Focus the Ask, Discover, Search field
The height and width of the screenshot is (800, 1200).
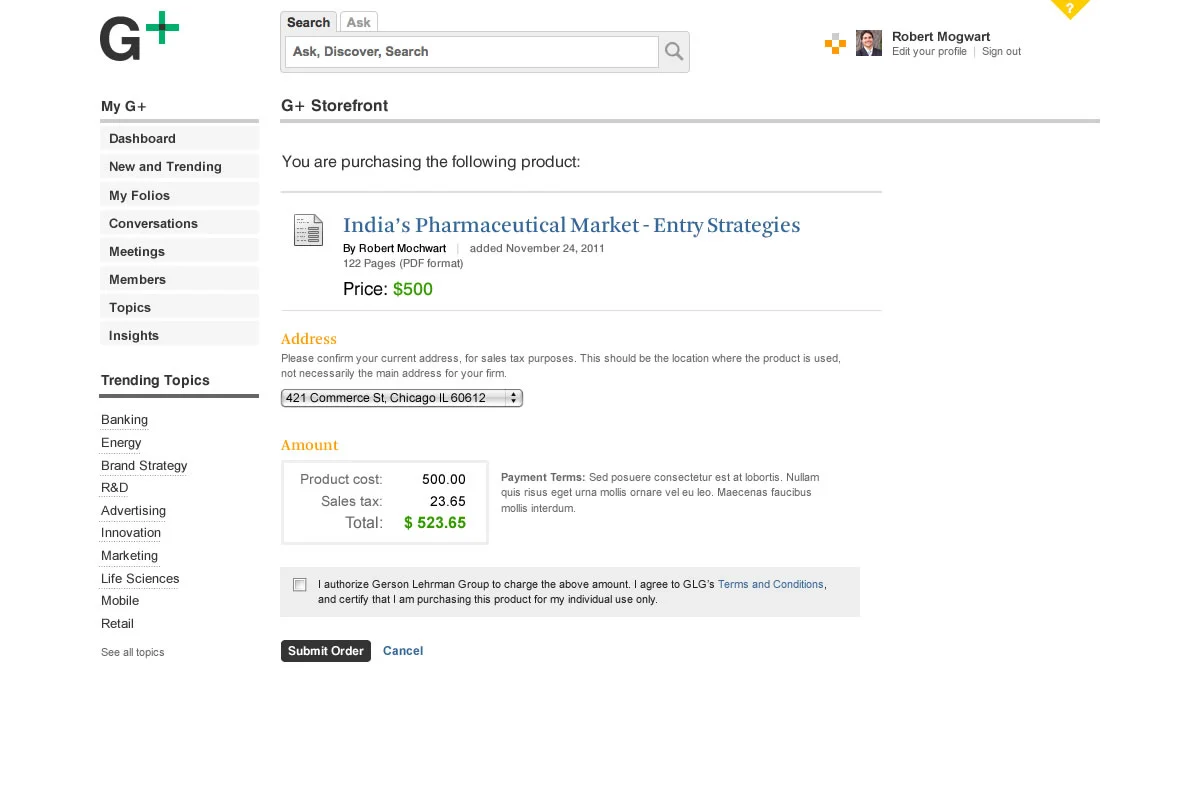(x=472, y=52)
